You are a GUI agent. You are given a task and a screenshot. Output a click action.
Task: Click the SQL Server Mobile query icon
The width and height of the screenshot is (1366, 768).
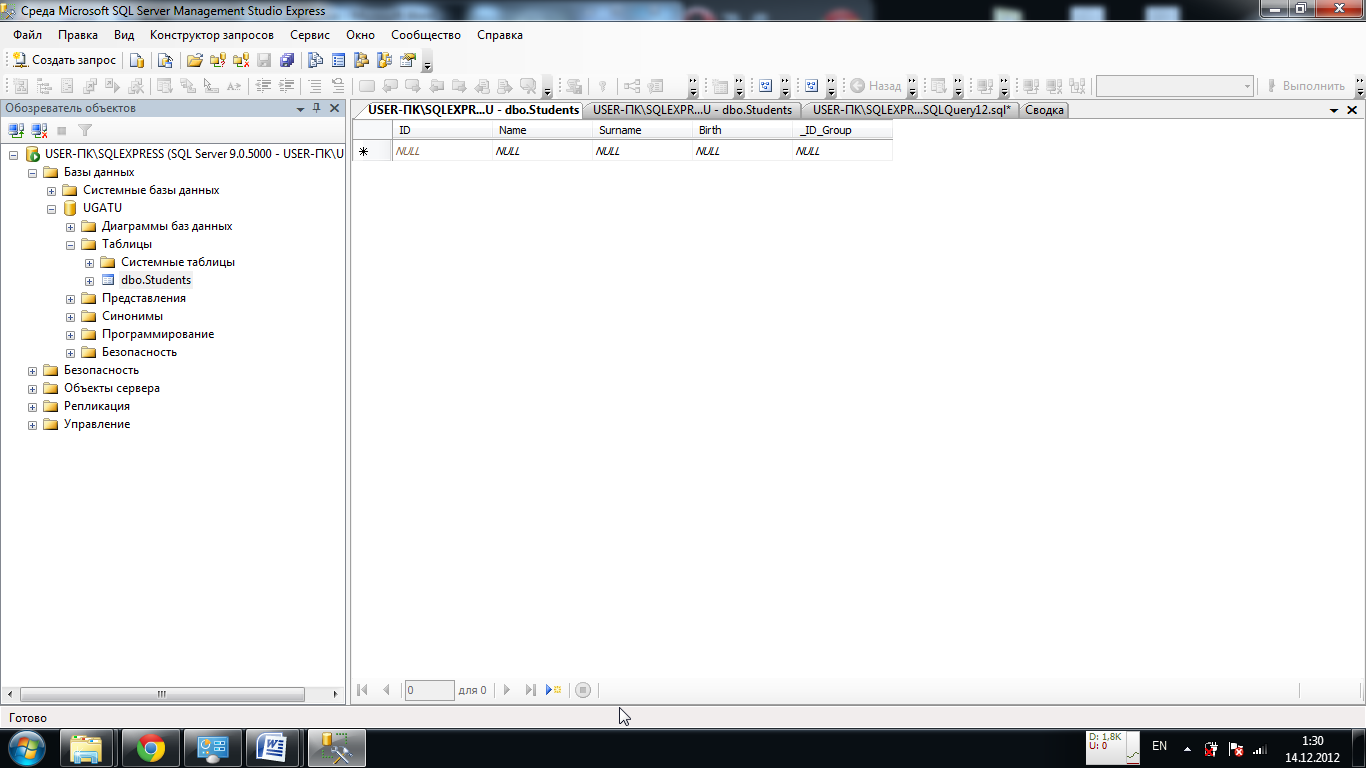165,60
